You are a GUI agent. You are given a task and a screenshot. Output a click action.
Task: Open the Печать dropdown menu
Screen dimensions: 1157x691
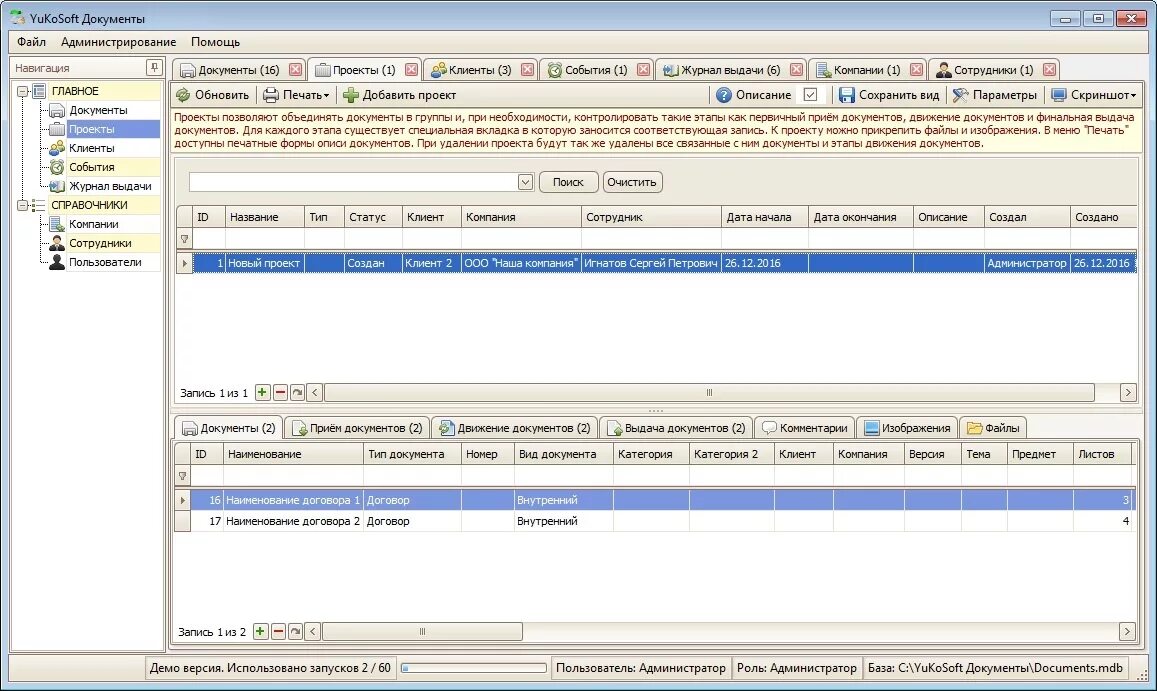tap(326, 95)
